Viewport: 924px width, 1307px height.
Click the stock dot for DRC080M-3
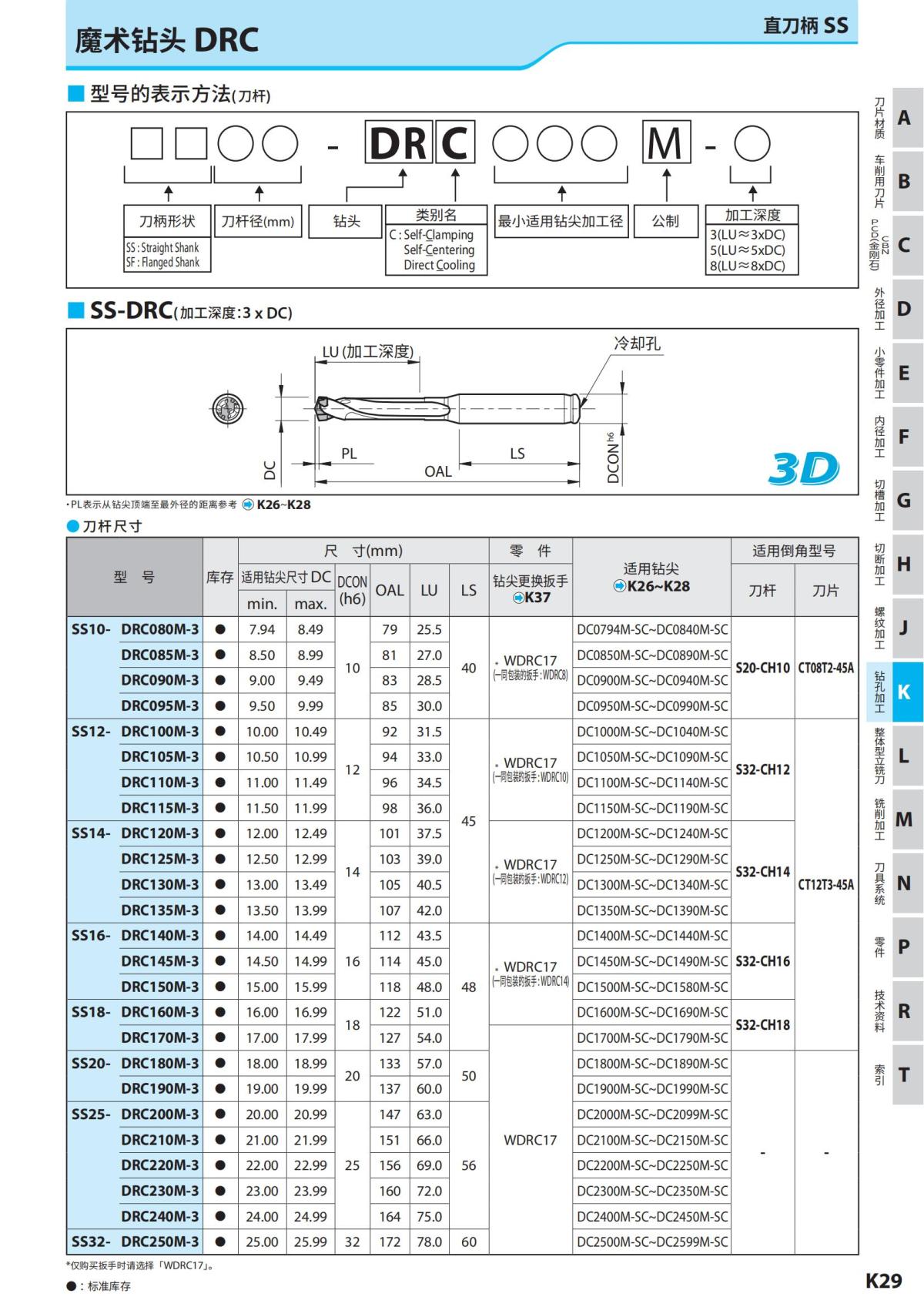click(x=220, y=629)
